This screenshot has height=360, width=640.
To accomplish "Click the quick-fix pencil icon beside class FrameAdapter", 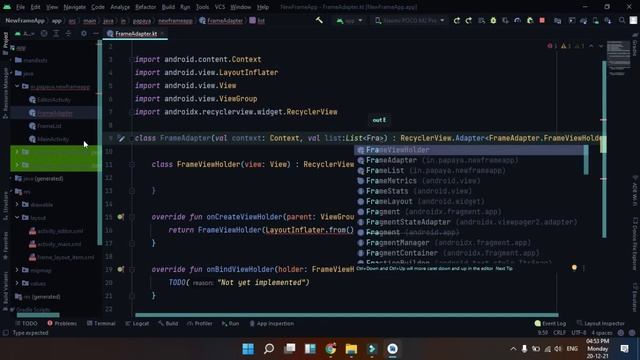I will (121, 138).
